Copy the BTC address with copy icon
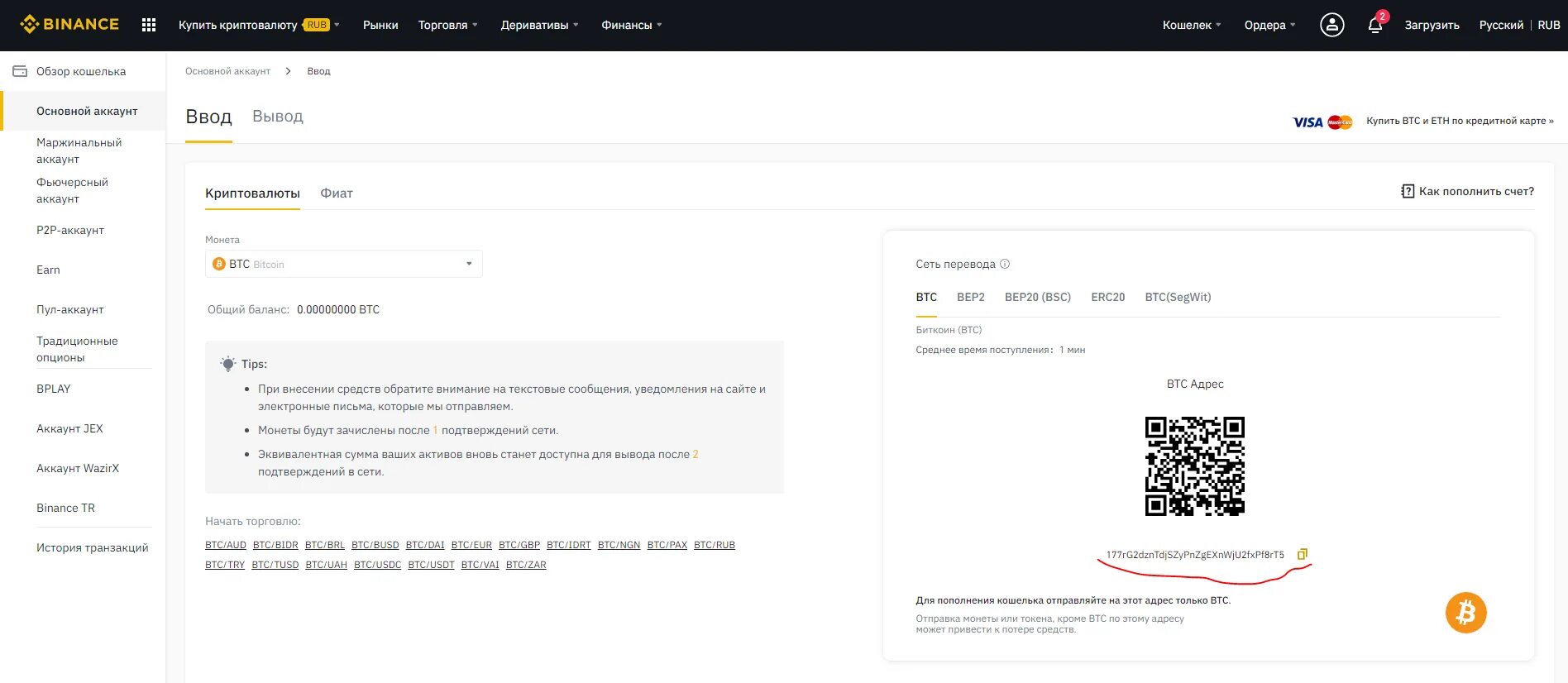Viewport: 1568px width, 683px height. pos(1302,554)
